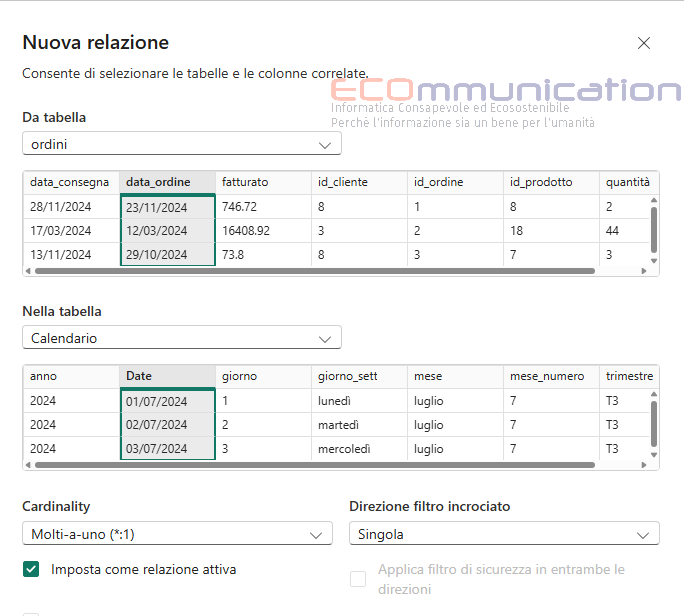
Task: Click scroll-right arrow of Calendario preview
Action: pyautogui.click(x=644, y=465)
